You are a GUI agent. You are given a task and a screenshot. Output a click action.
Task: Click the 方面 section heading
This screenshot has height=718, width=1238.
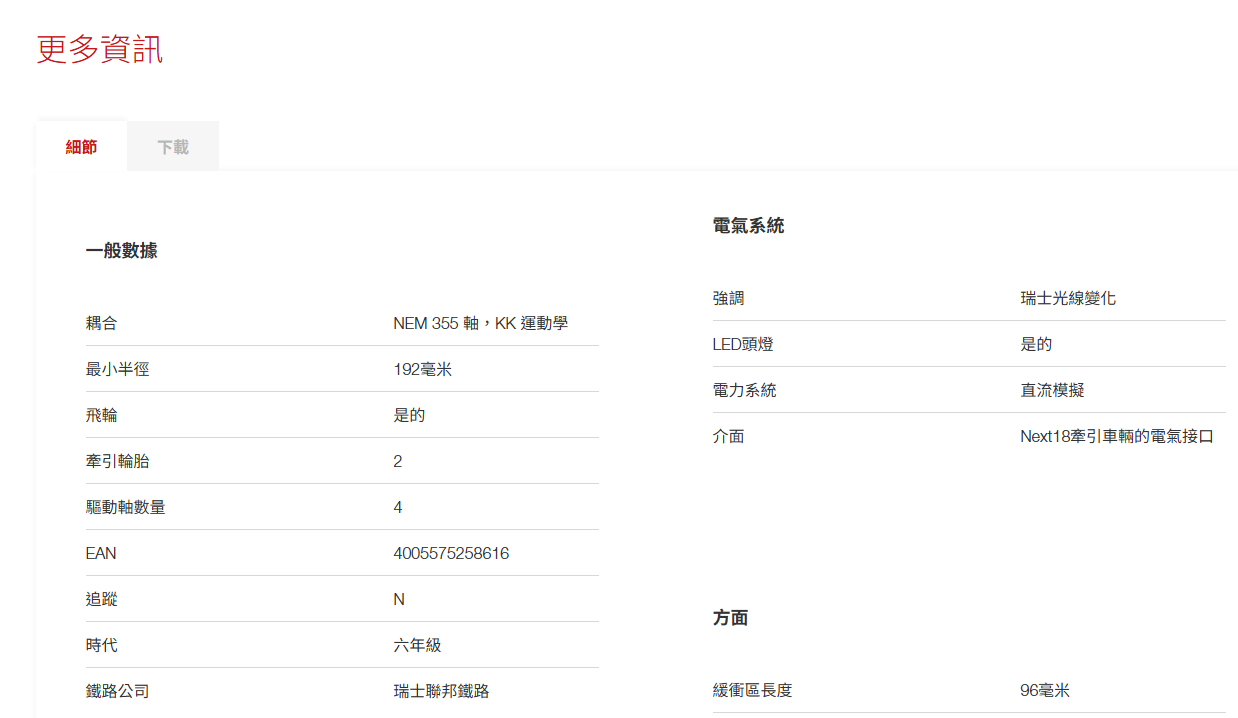click(730, 618)
